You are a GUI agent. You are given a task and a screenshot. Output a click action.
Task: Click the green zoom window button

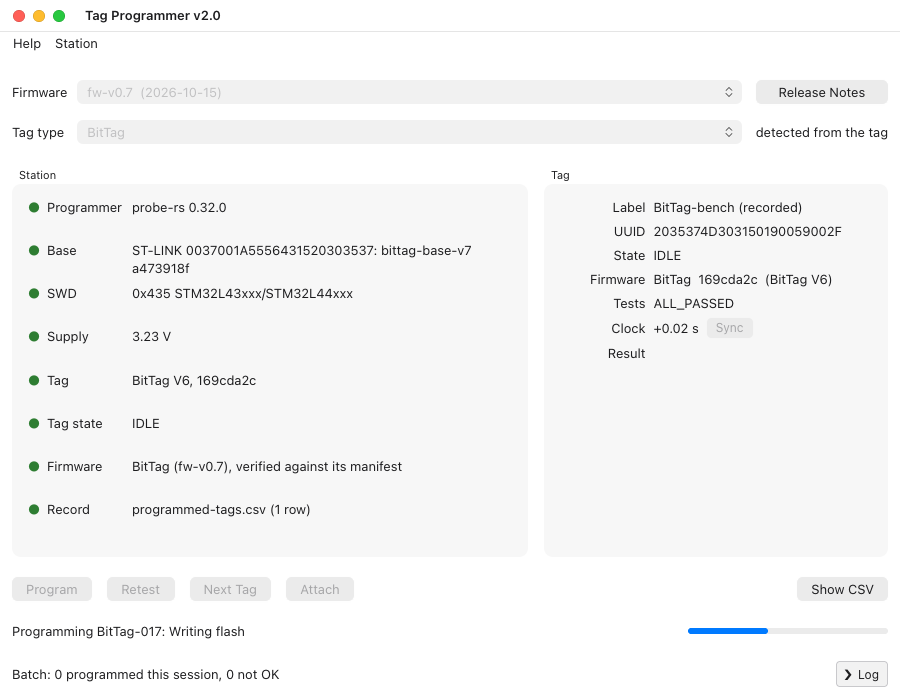coord(59,16)
